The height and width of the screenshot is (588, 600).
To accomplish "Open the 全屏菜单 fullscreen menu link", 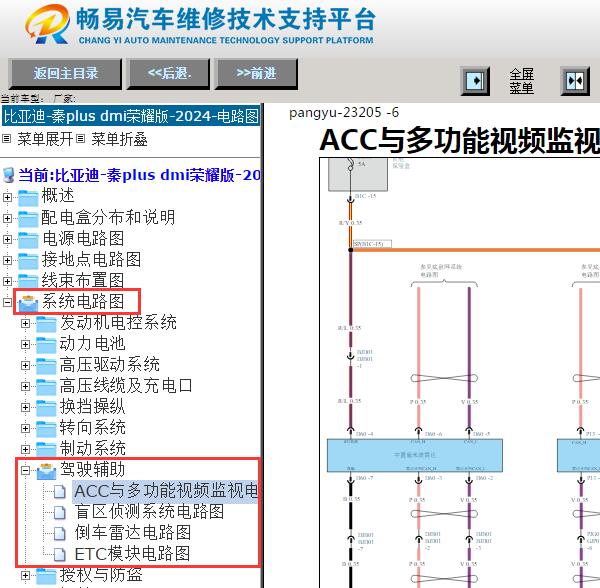I will 521,81.
